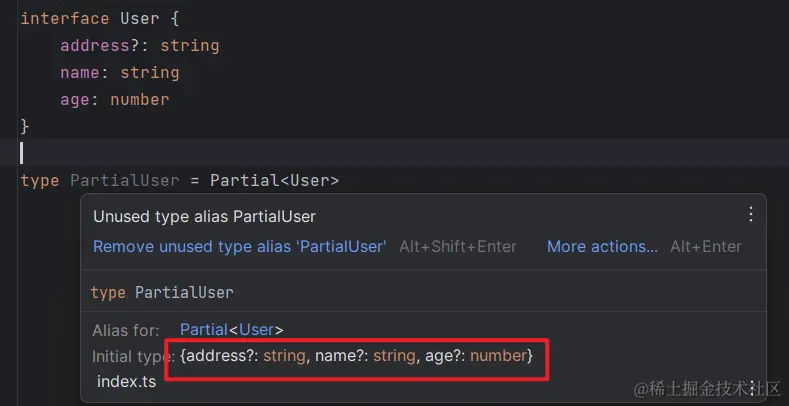Click the "string" type on the address line
Viewport: 789px width, 406px height.
click(189, 46)
